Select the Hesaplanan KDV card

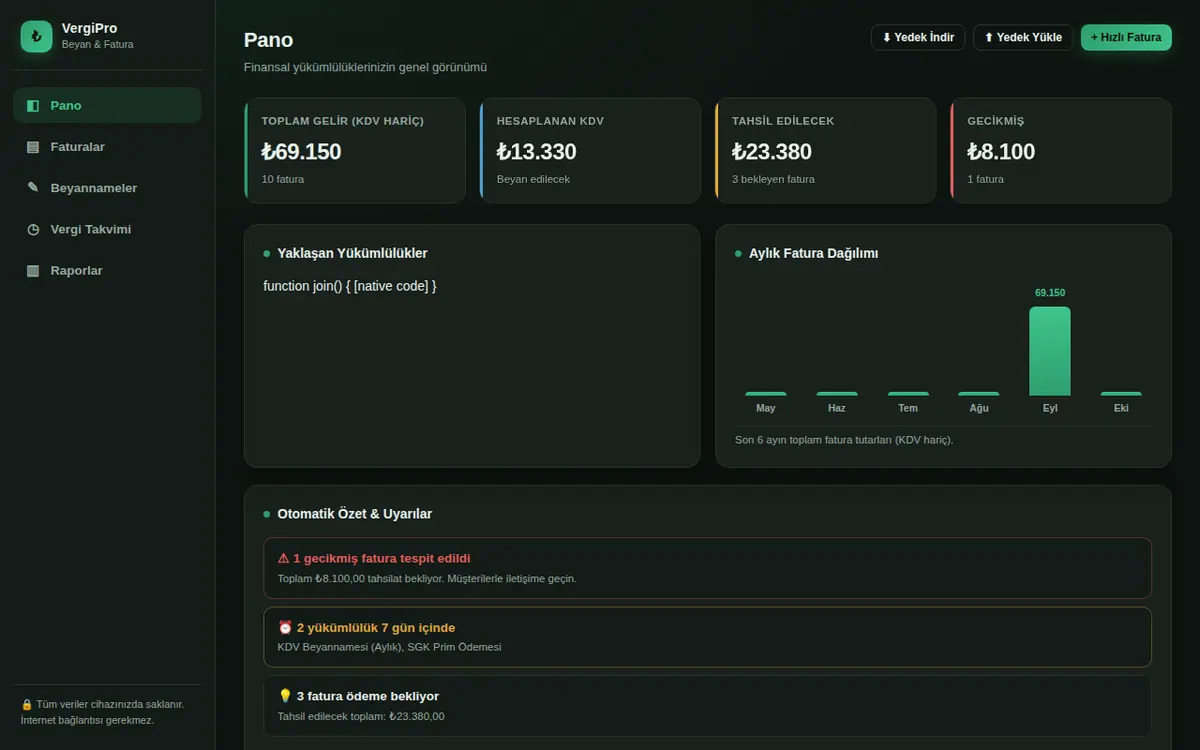pos(590,150)
